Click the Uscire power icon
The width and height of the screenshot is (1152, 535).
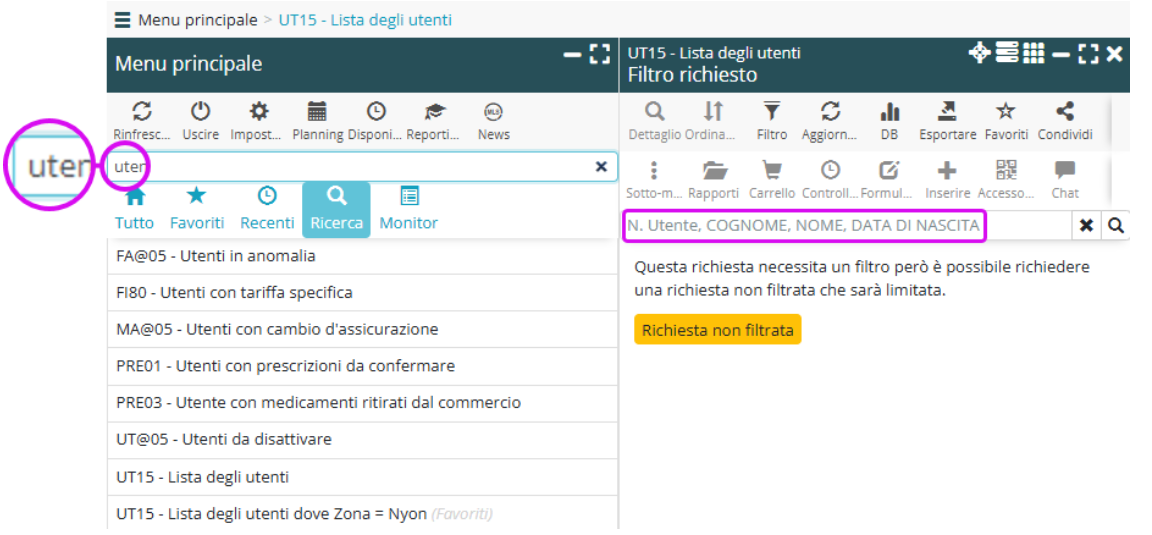tap(200, 112)
